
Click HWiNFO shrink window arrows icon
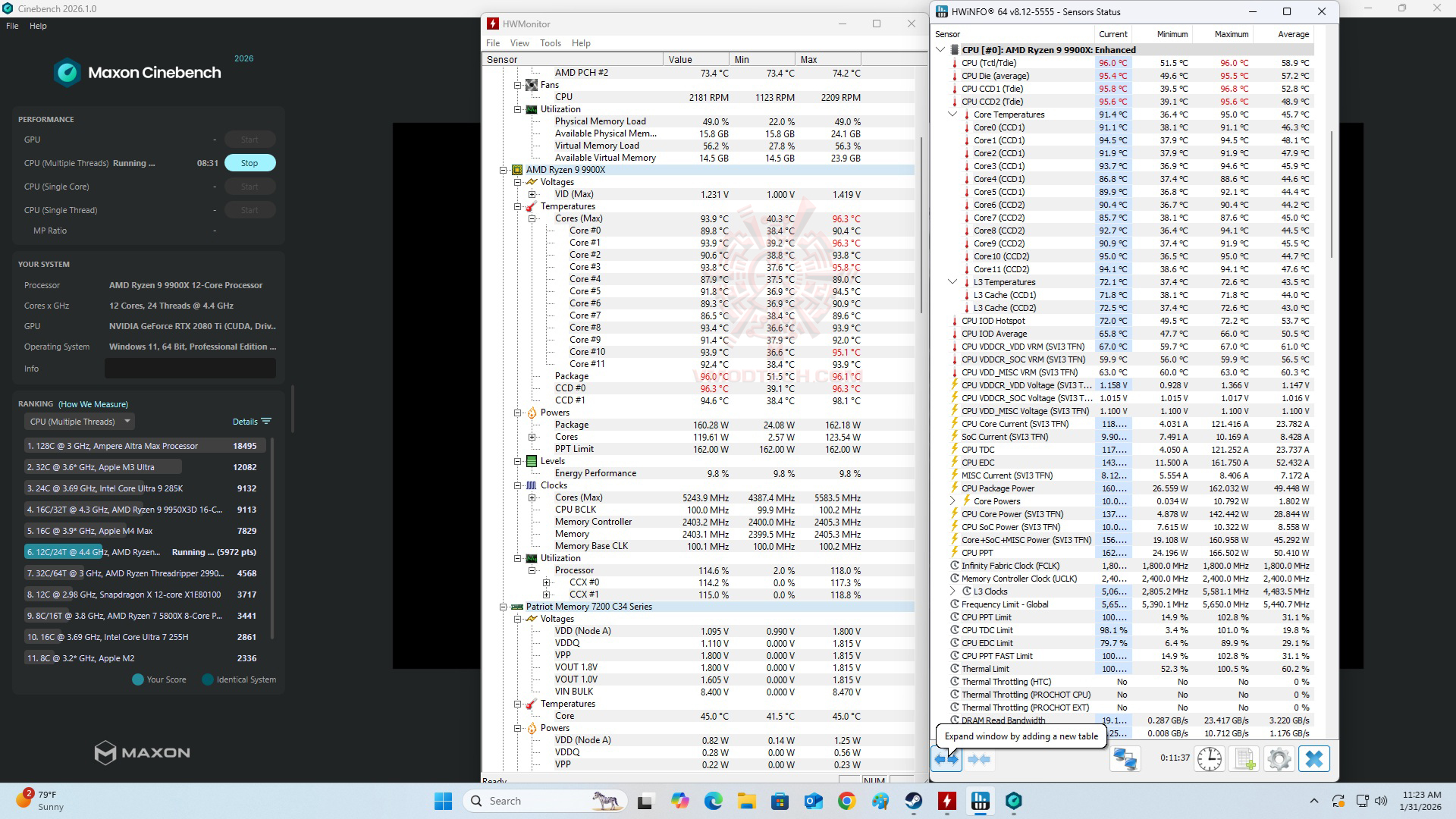coord(979,759)
